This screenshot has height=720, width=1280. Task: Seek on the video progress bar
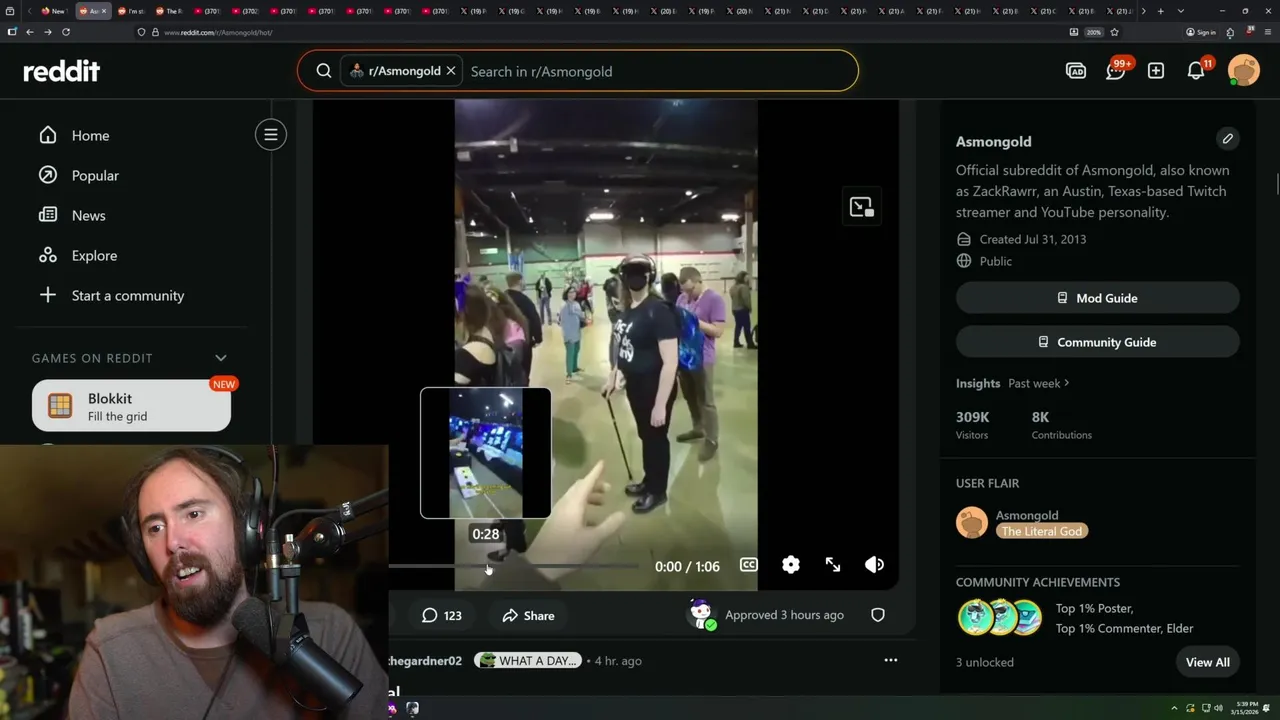[x=514, y=566]
